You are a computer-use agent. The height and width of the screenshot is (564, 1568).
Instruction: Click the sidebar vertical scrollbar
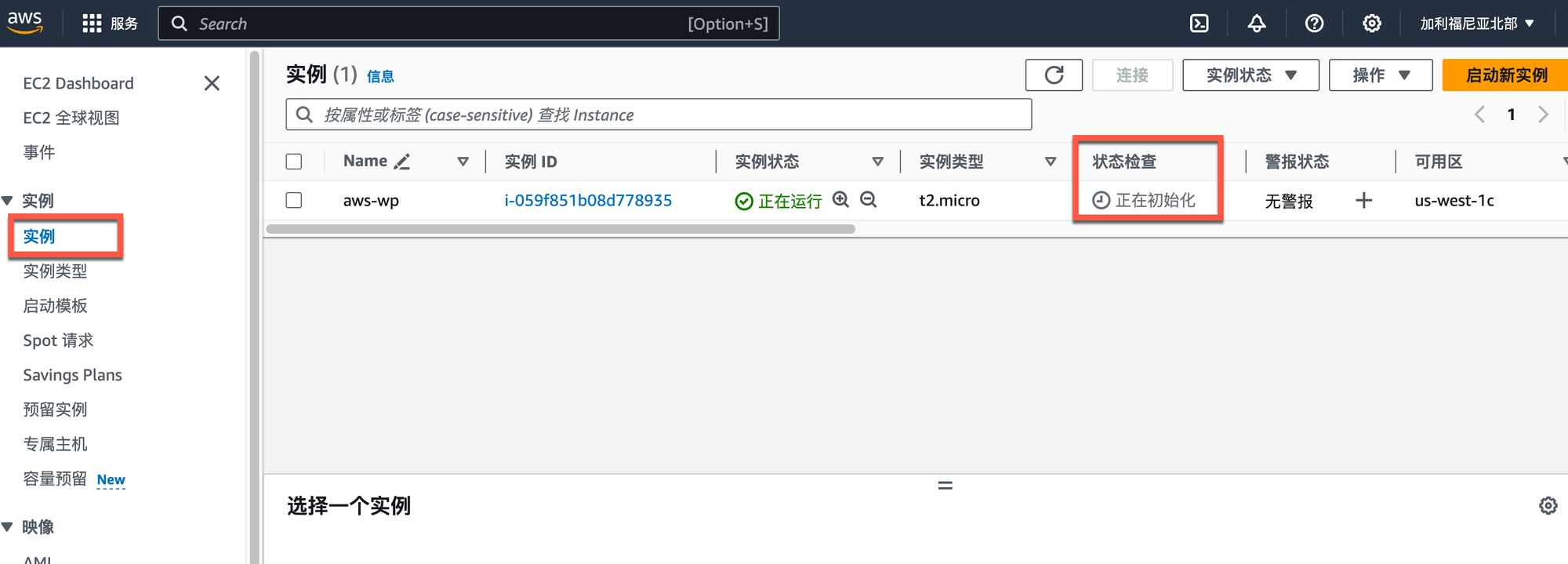click(x=253, y=306)
